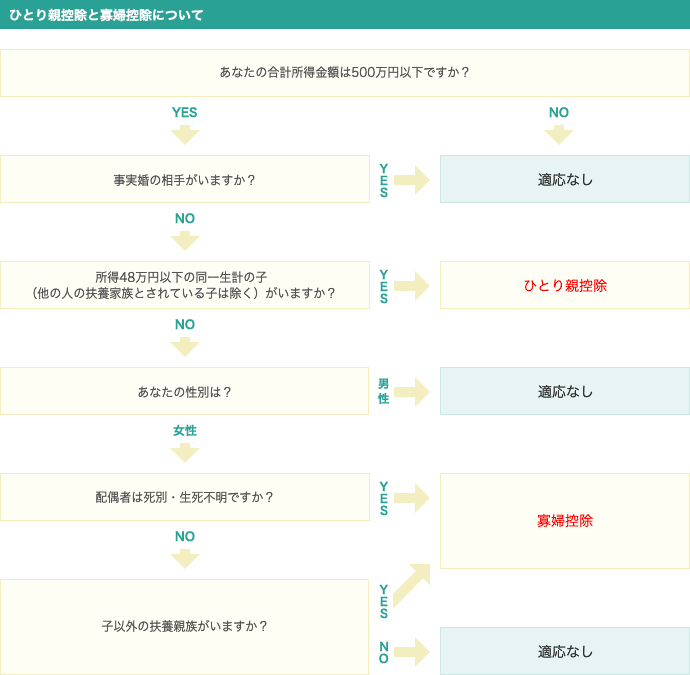Click the right arrow beside the 事実婚 question
690x675 pixels.
coord(411,180)
